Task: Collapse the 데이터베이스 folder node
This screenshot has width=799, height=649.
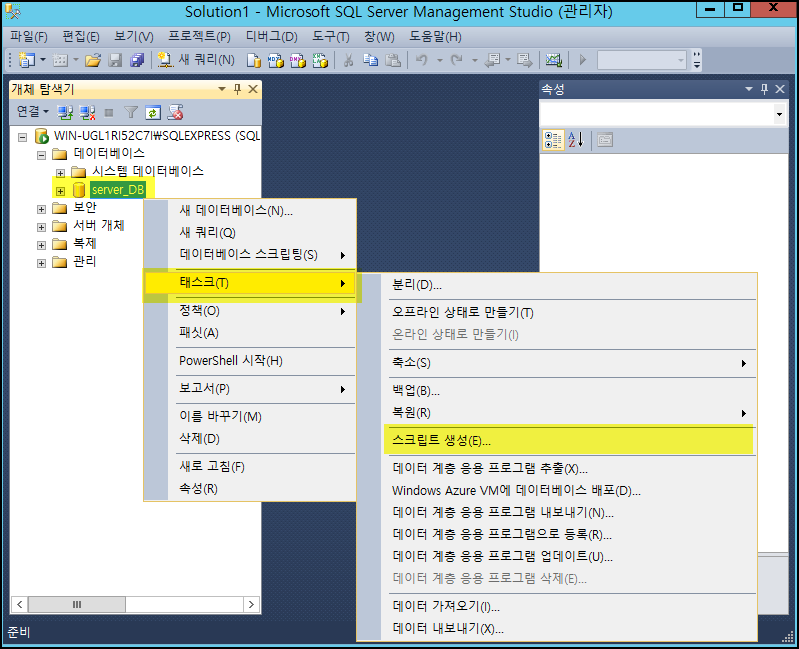Action: (41, 155)
